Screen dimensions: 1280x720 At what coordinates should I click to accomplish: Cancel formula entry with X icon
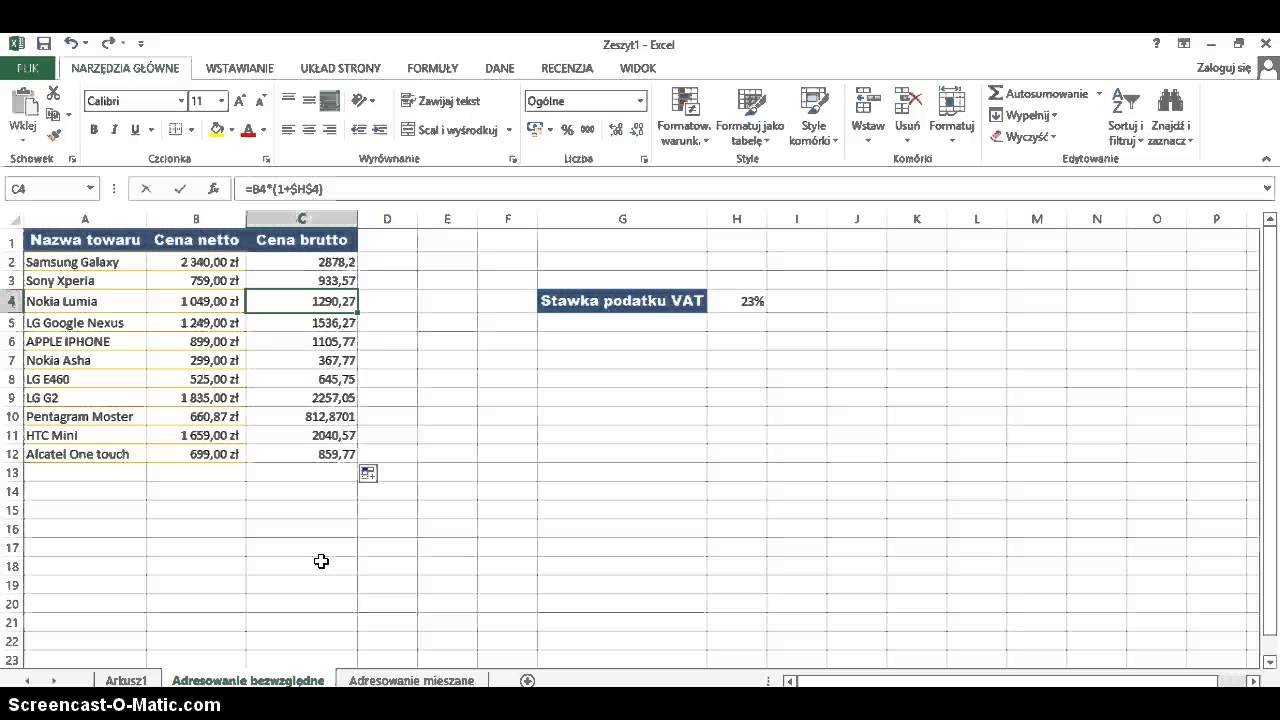tap(146, 188)
